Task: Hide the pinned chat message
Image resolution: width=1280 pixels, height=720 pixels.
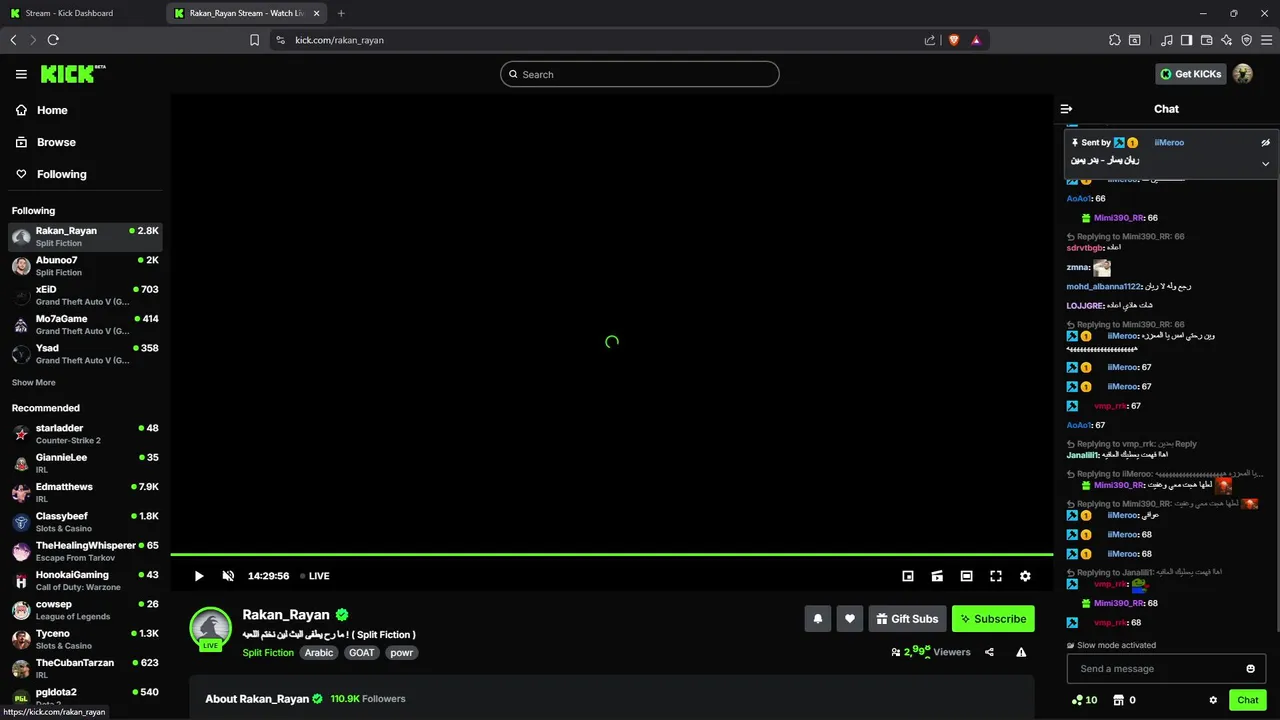Action: (1265, 143)
